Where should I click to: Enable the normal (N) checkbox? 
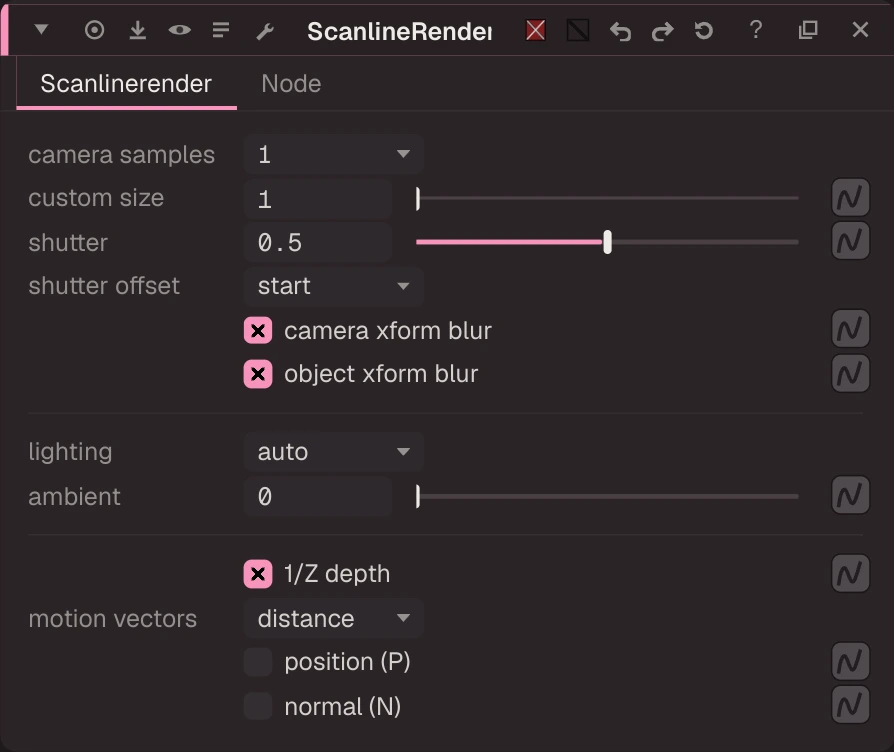[x=258, y=706]
